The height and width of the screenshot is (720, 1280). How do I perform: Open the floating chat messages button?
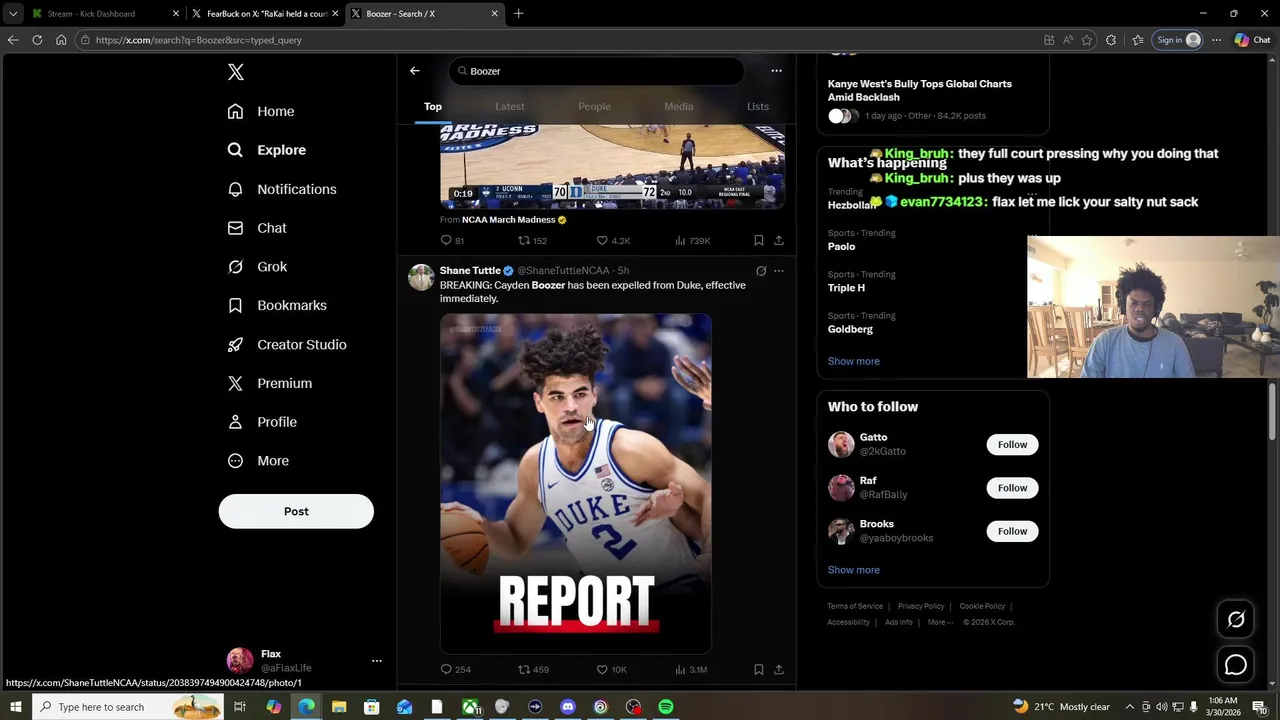point(1236,665)
